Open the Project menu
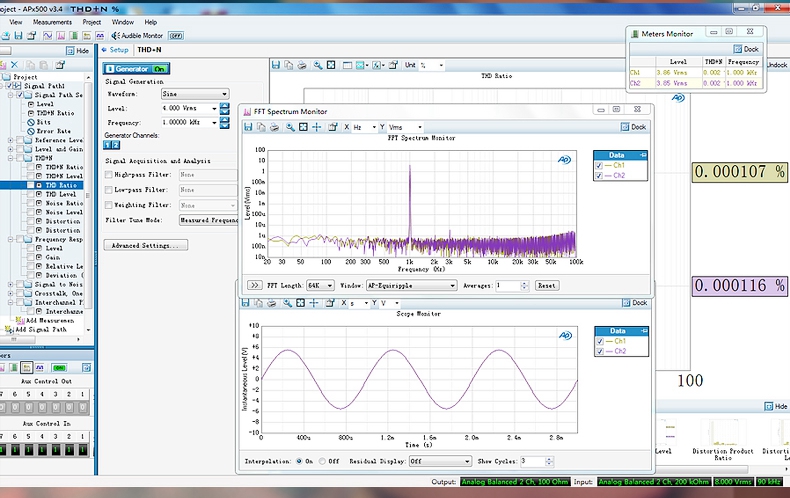This screenshot has width=790, height=498. 92,21
